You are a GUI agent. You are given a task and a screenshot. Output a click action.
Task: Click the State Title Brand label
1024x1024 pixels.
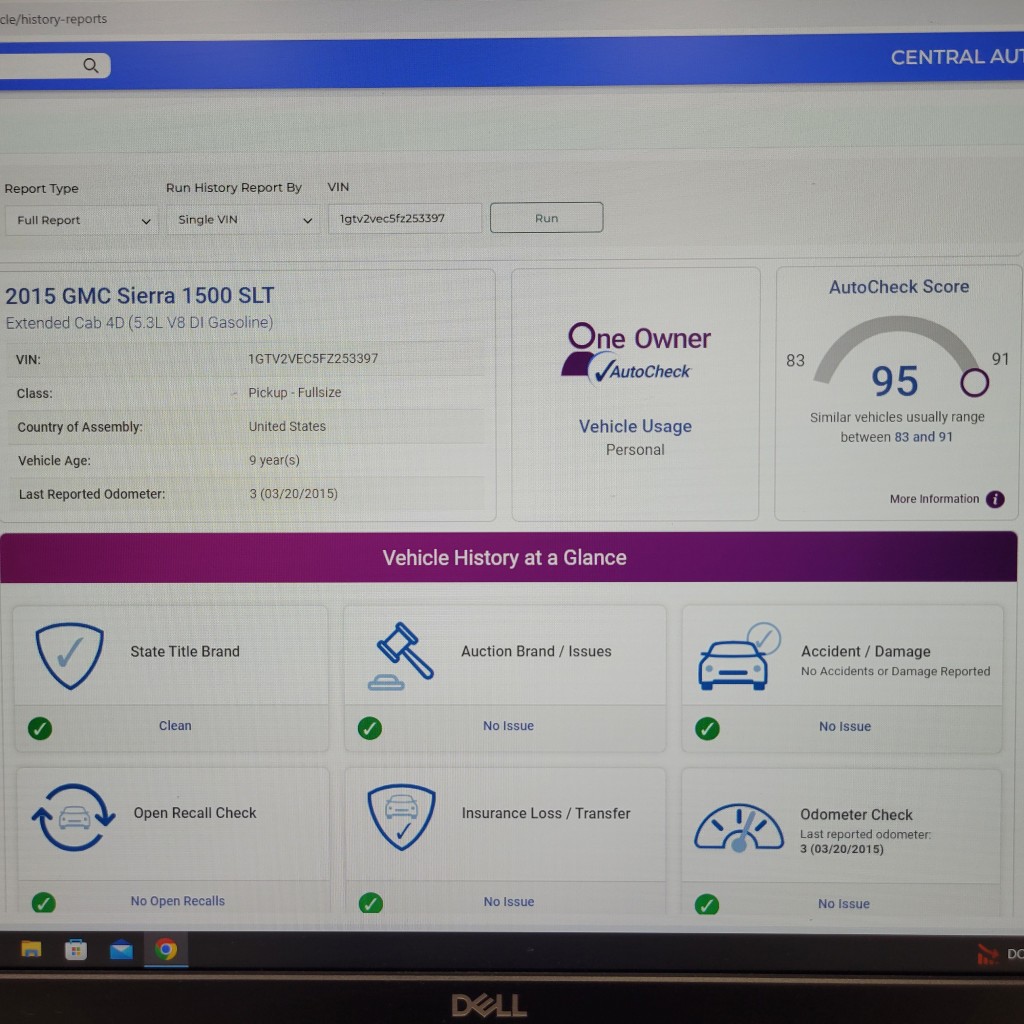185,651
